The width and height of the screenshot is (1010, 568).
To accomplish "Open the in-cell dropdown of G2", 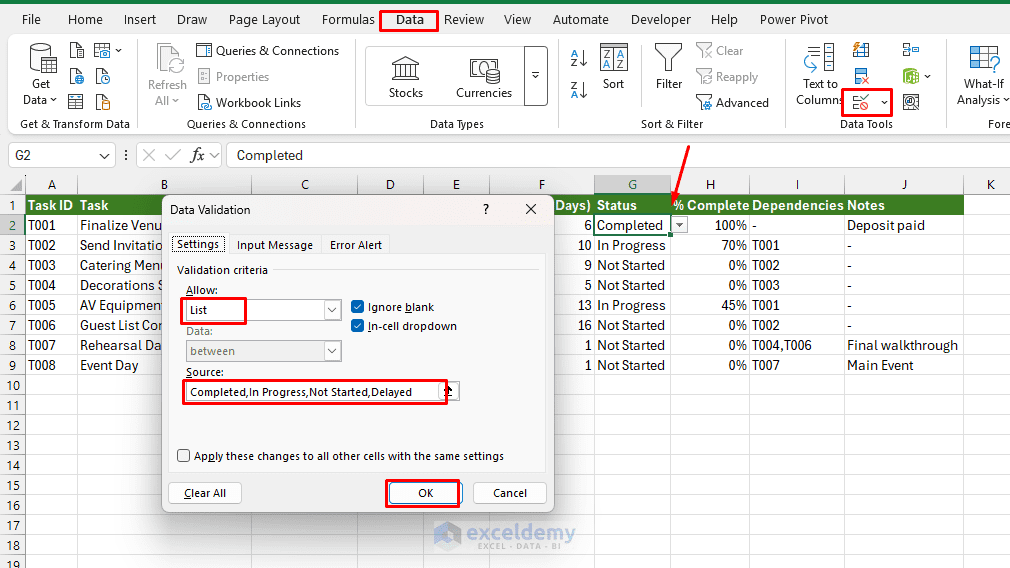I will tap(680, 225).
